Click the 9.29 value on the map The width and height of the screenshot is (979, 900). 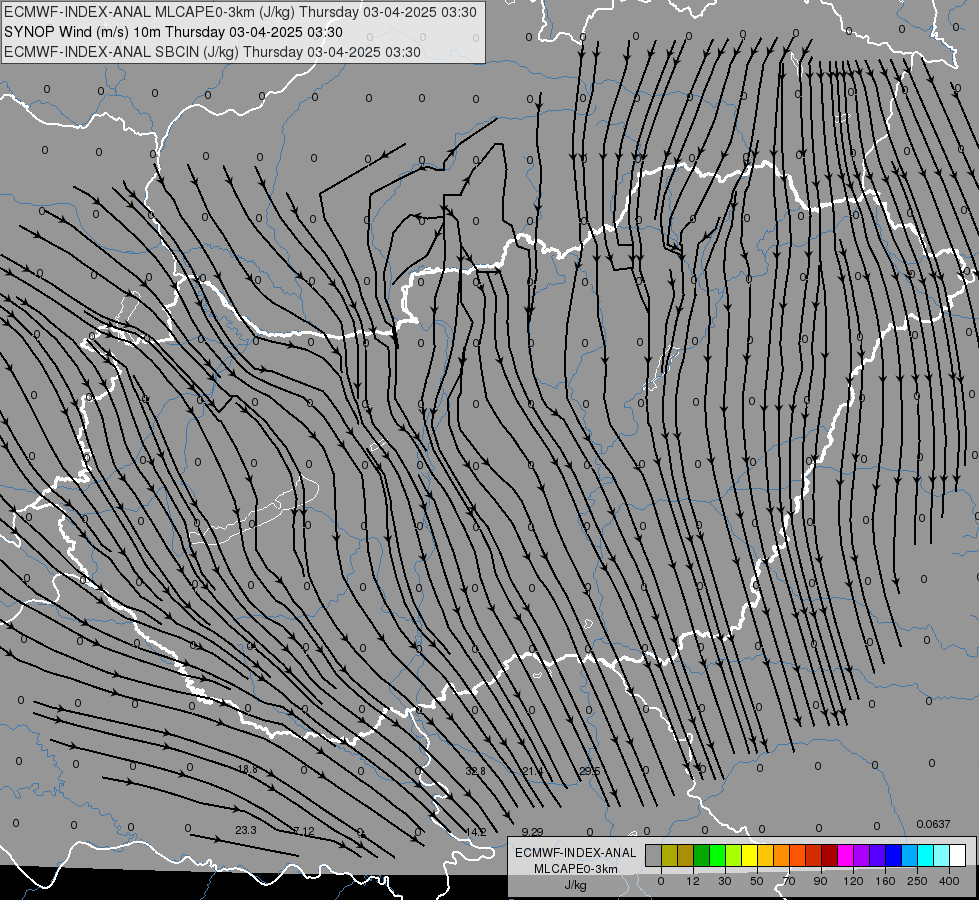pyautogui.click(x=532, y=832)
